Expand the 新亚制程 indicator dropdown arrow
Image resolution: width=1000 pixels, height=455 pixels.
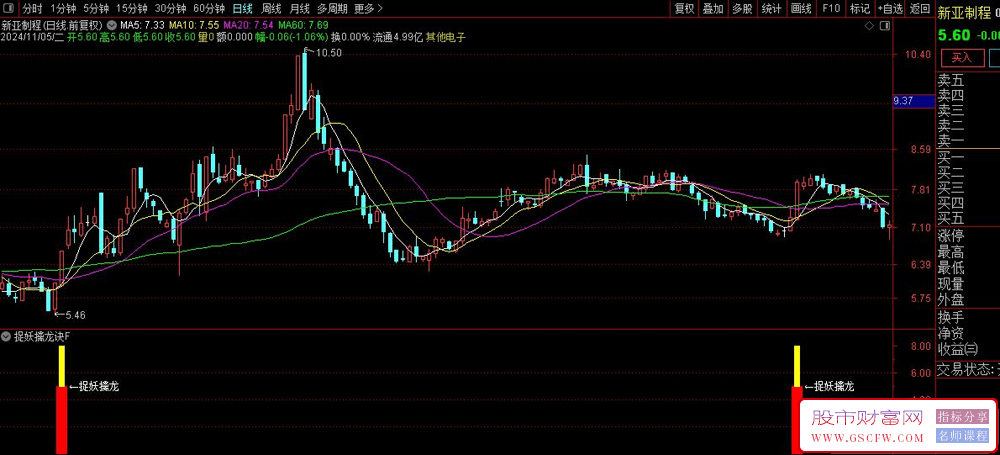[x=112, y=26]
